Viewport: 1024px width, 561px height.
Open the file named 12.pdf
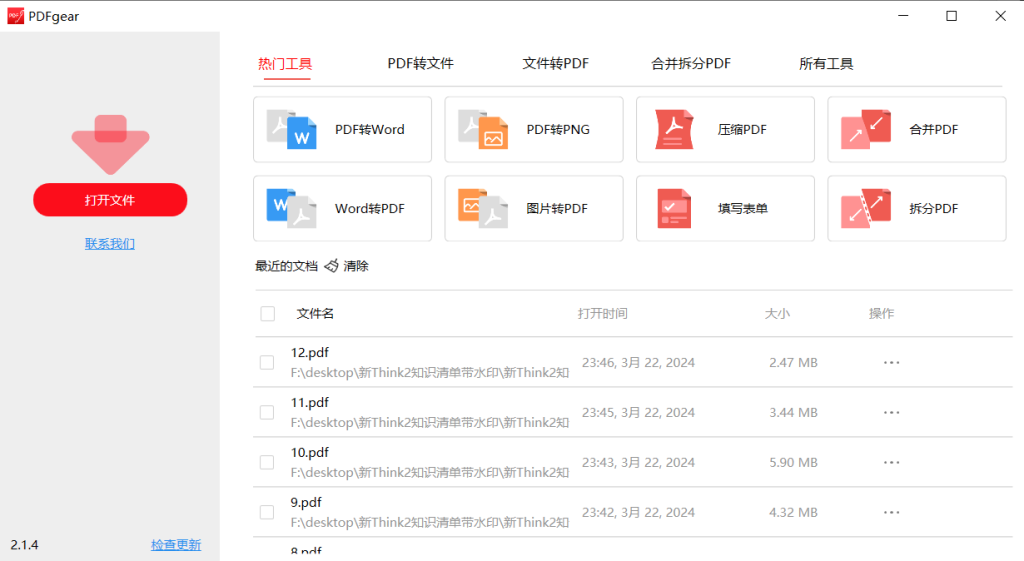point(310,353)
